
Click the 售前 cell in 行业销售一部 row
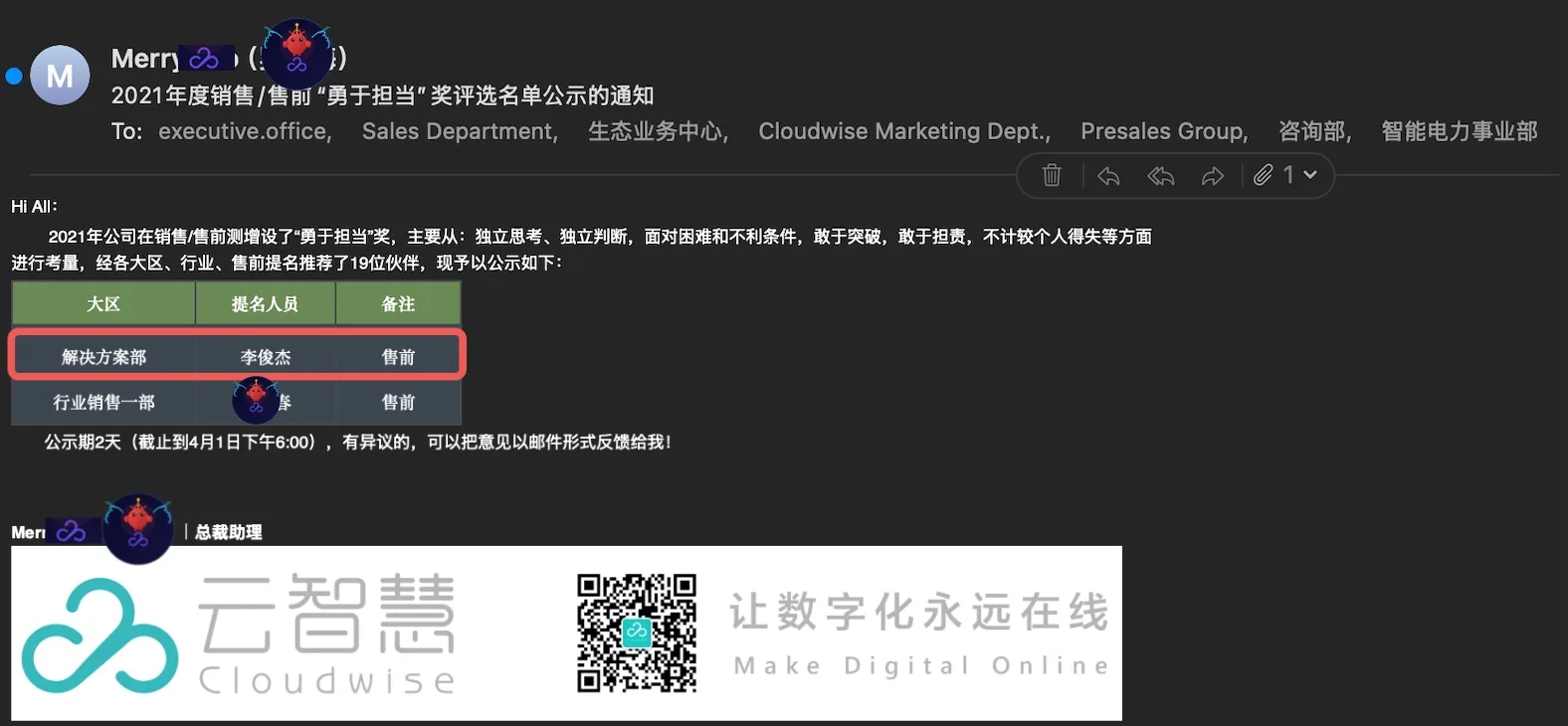pos(398,402)
